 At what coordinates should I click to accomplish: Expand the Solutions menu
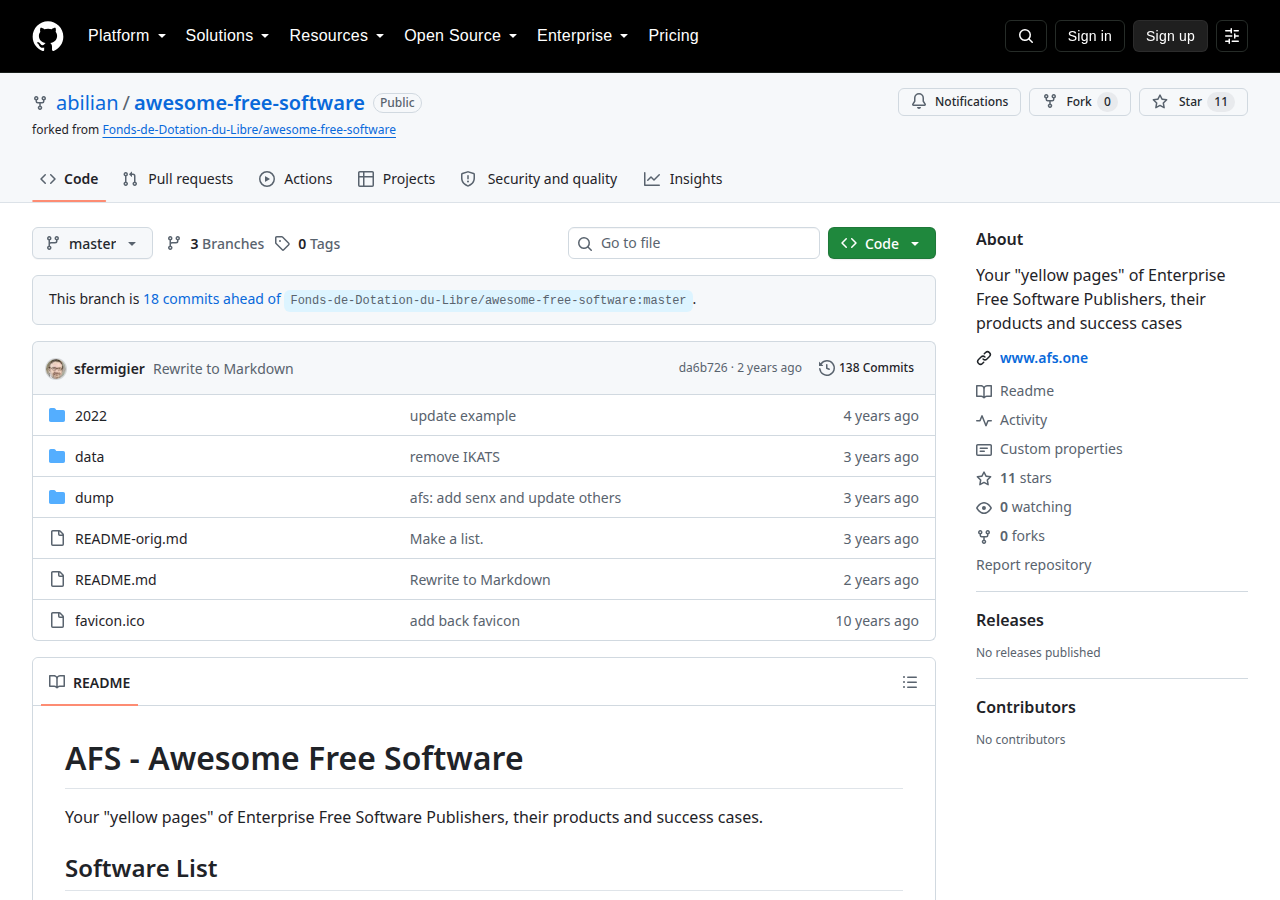[227, 36]
